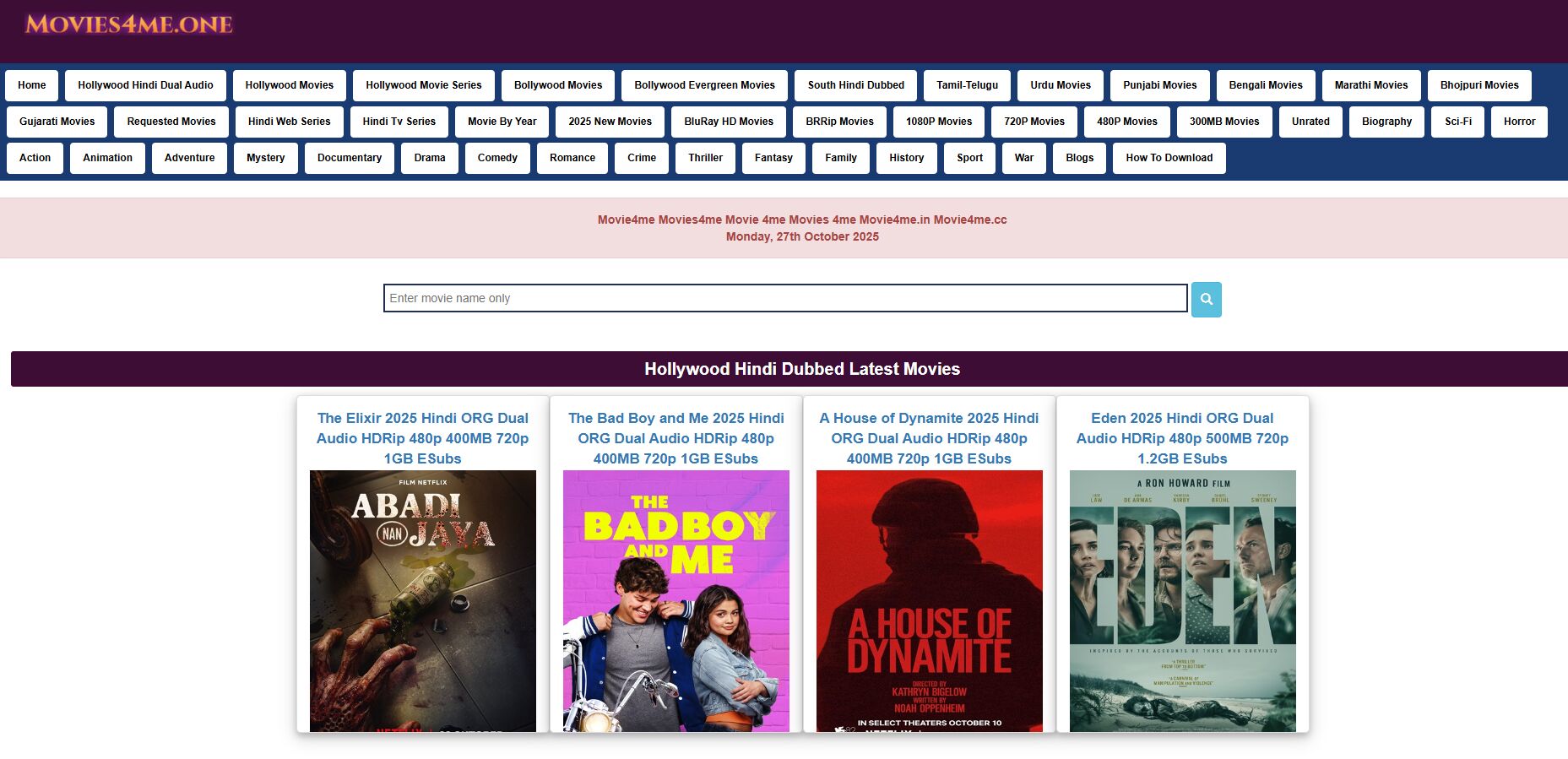This screenshot has height=759, width=1568.
Task: Open War genre
Action: click(1024, 158)
